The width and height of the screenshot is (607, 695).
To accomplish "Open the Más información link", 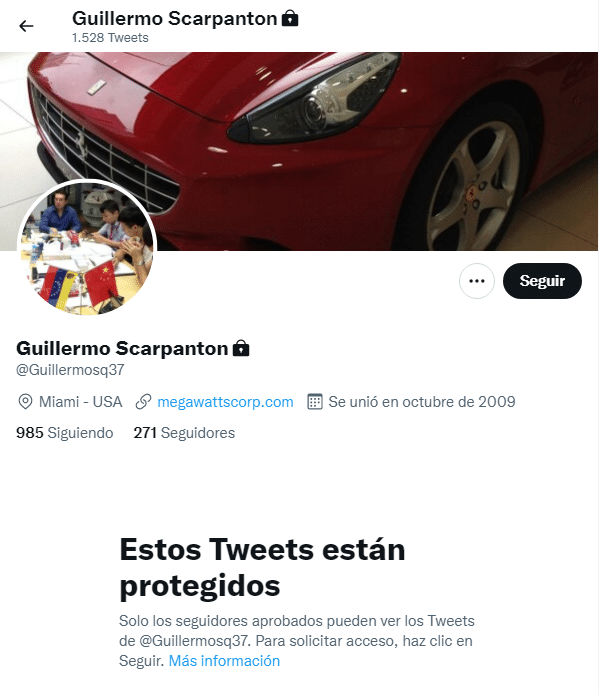I will (224, 661).
